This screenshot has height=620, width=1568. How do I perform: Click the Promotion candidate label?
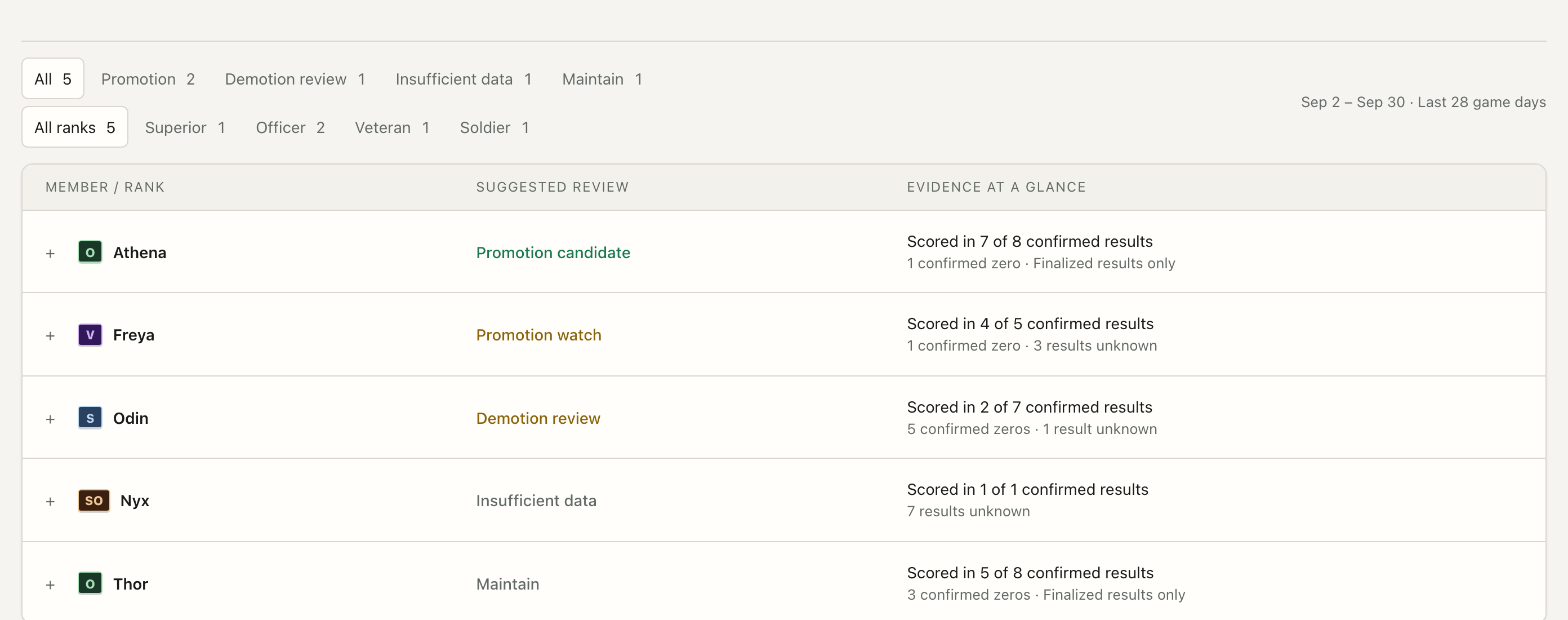[553, 253]
